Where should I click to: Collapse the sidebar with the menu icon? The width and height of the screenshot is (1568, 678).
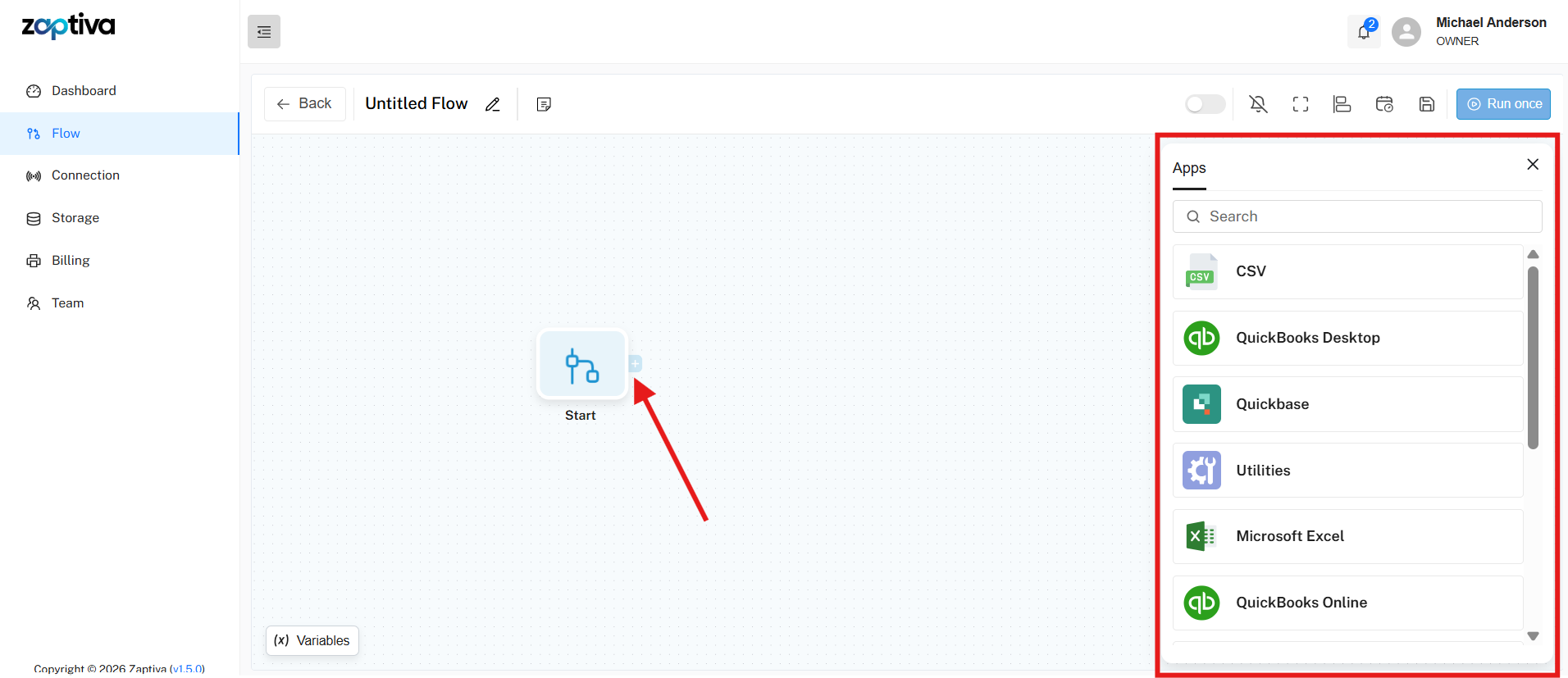click(264, 32)
